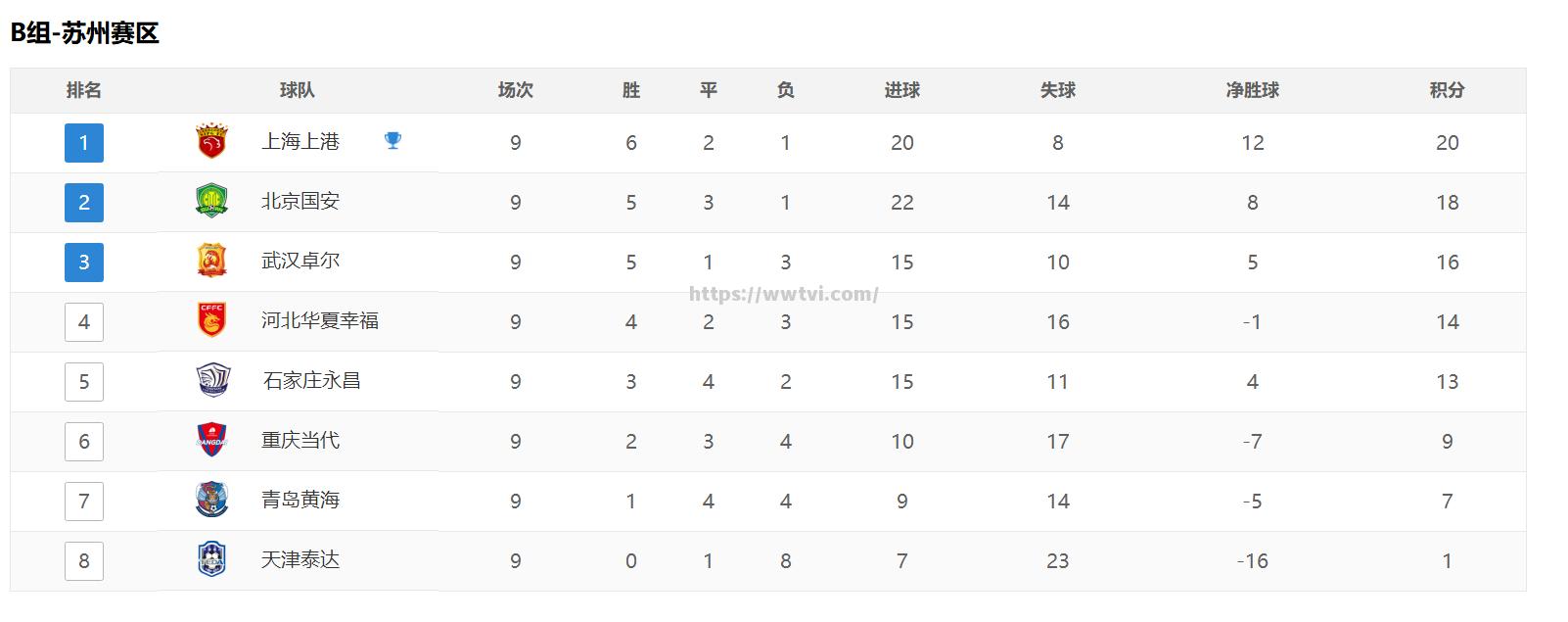The image size is (1568, 622).
Task: Click the Chongqing Dangdai team crest
Action: 211,441
